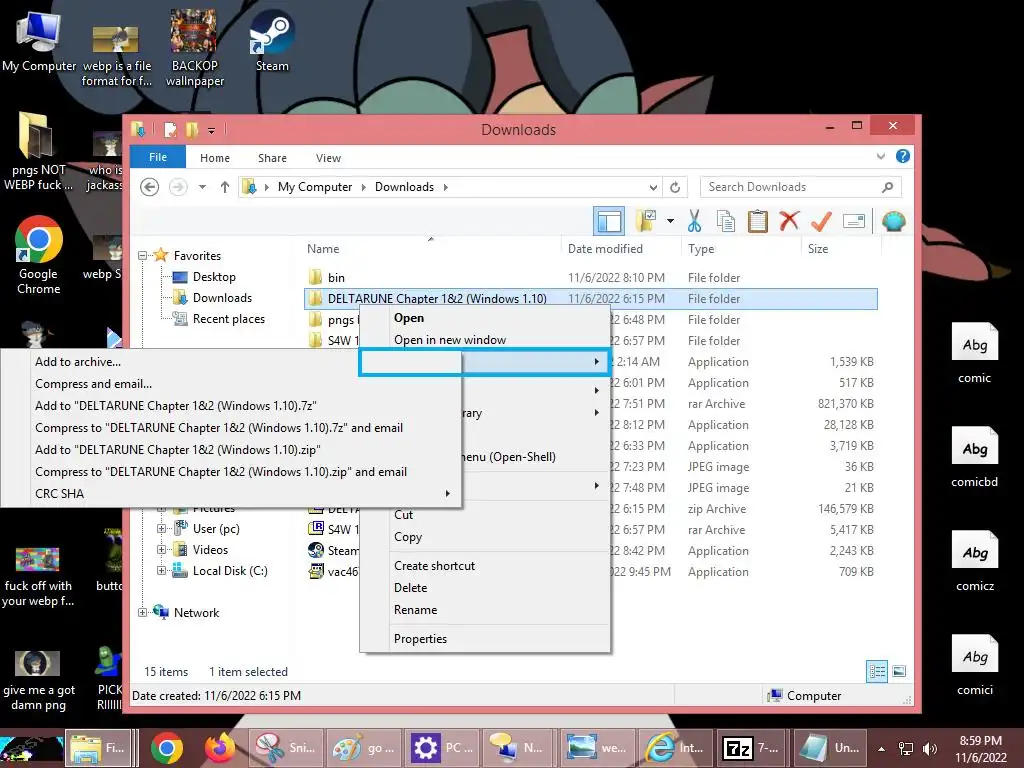Screen dimensions: 1024x768
Task: Choose Add to archive... in 7-Zip submenu
Action: (231, 362)
